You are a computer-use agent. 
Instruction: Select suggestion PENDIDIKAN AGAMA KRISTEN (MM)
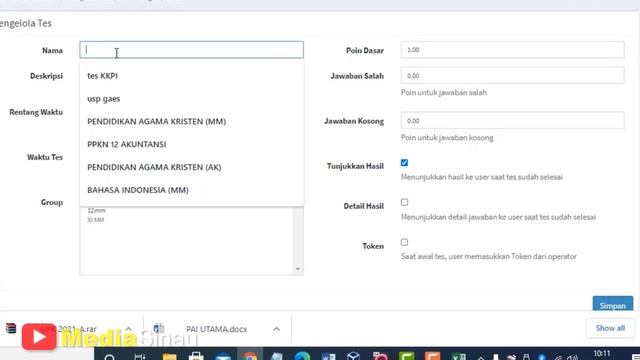click(156, 122)
